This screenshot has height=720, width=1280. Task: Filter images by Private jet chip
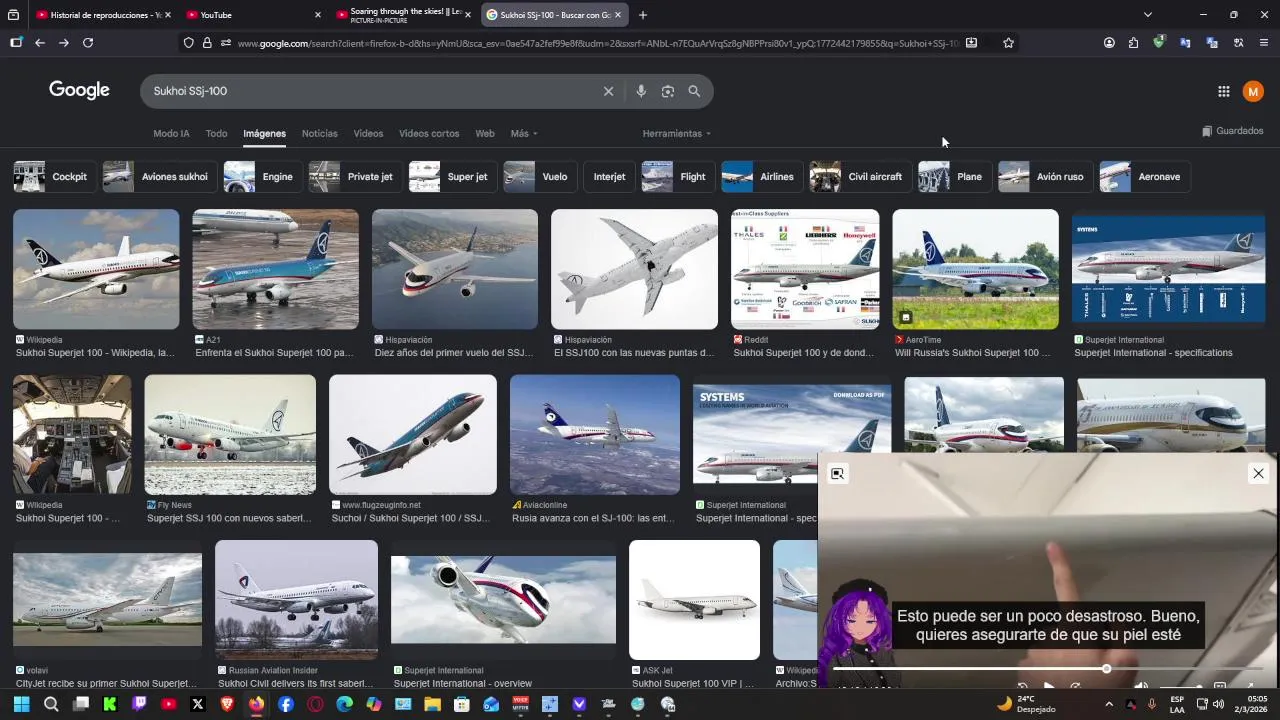click(x=354, y=177)
